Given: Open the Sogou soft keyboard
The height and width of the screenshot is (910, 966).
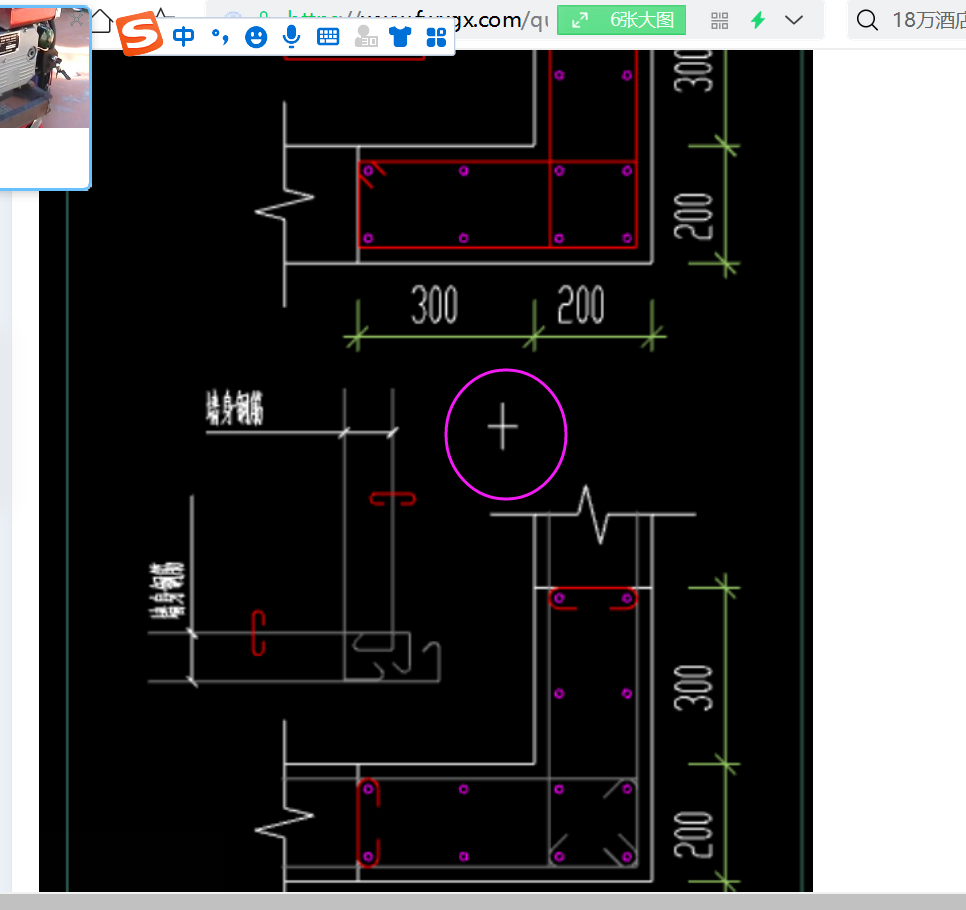Looking at the screenshot, I should 328,37.
